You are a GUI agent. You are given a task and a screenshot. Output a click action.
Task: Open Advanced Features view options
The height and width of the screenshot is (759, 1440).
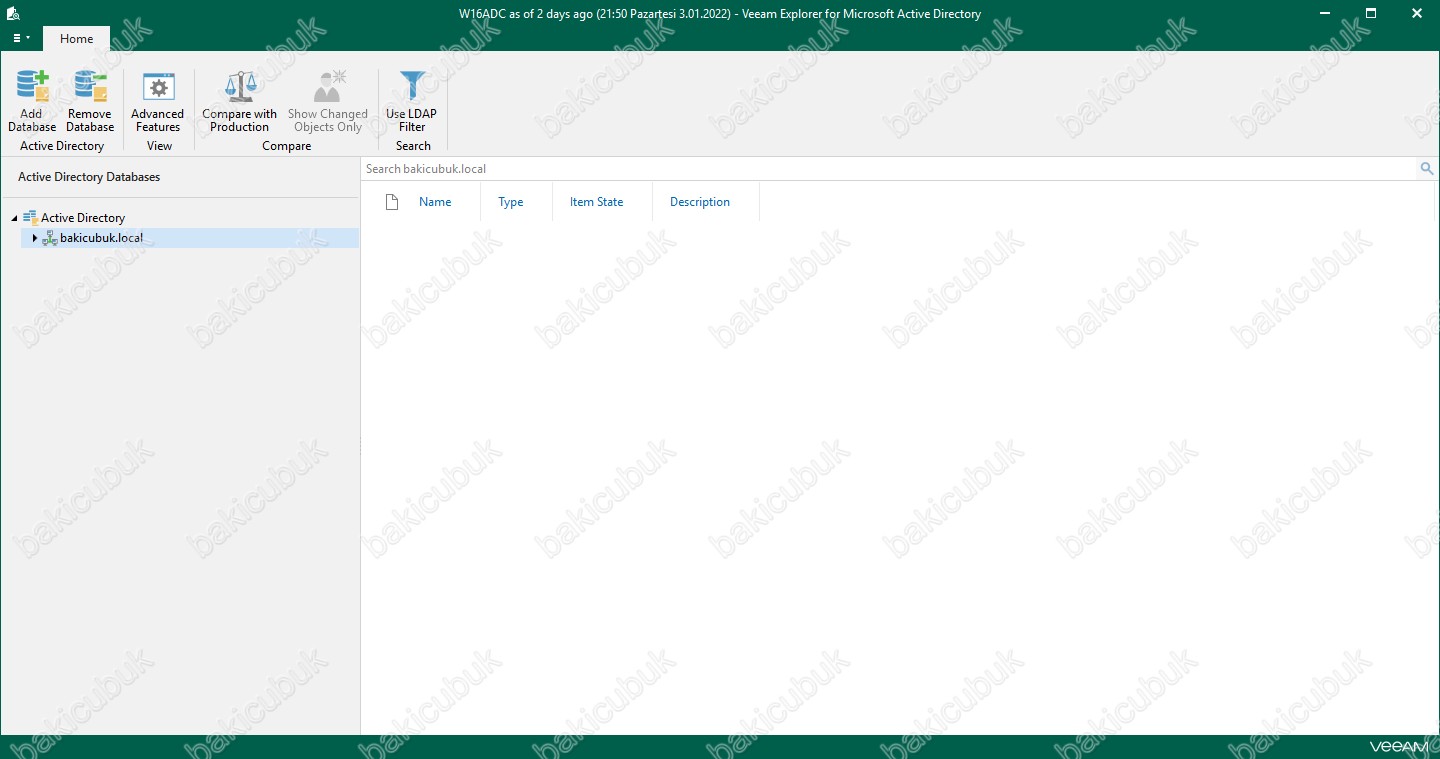pos(158,101)
